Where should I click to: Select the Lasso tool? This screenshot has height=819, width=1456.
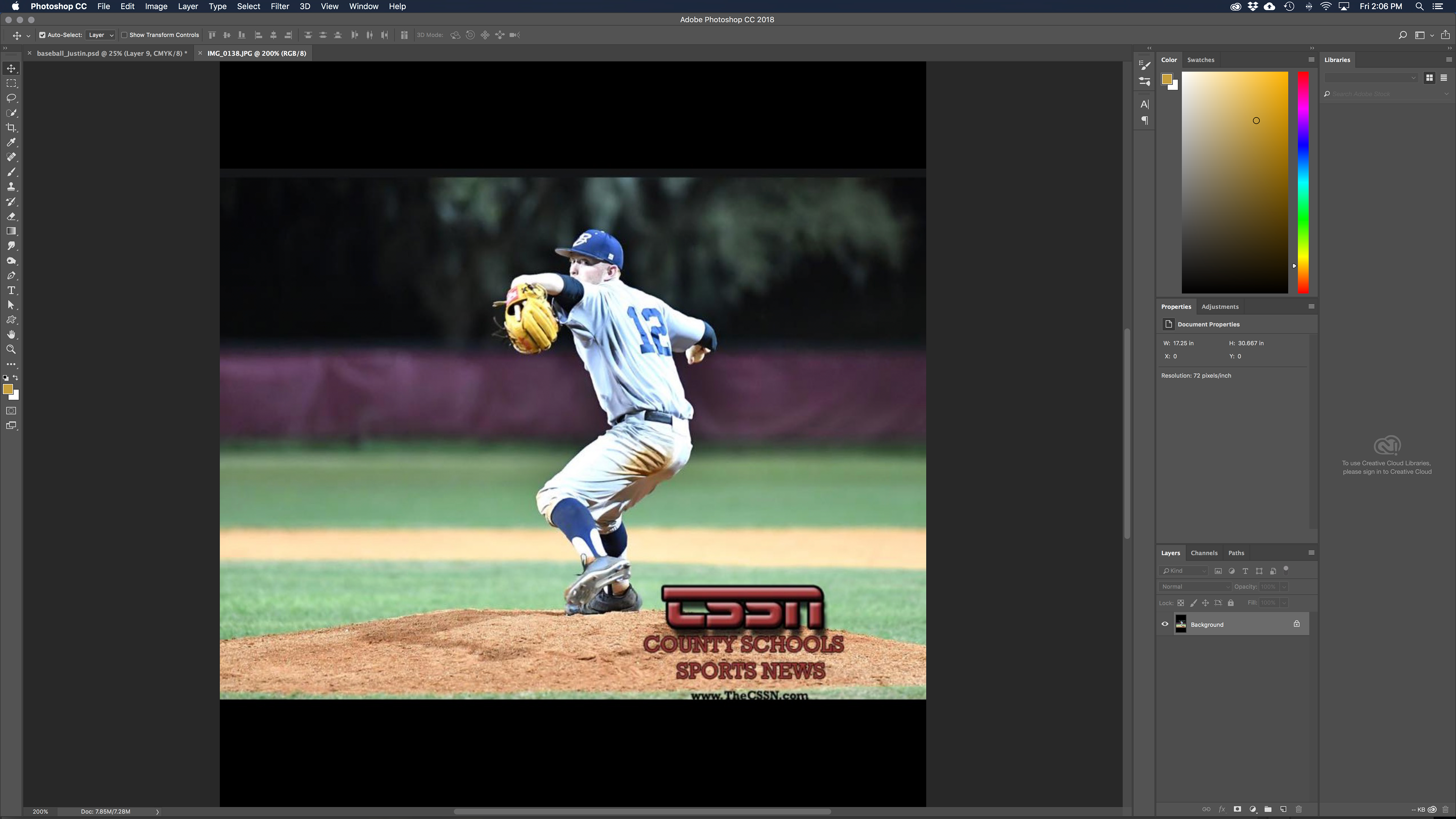tap(11, 98)
